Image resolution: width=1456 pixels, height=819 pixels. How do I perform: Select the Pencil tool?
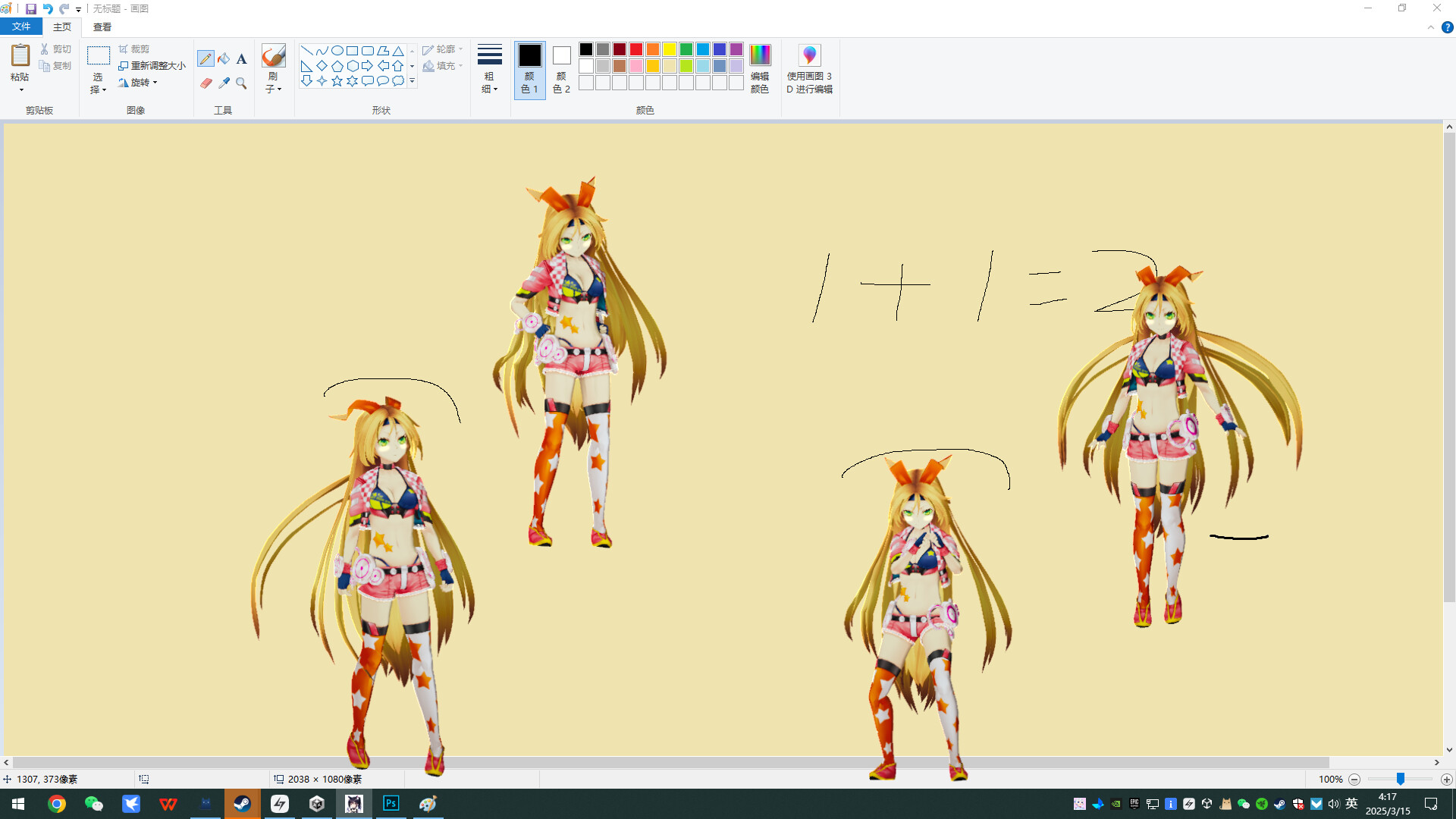click(x=206, y=59)
